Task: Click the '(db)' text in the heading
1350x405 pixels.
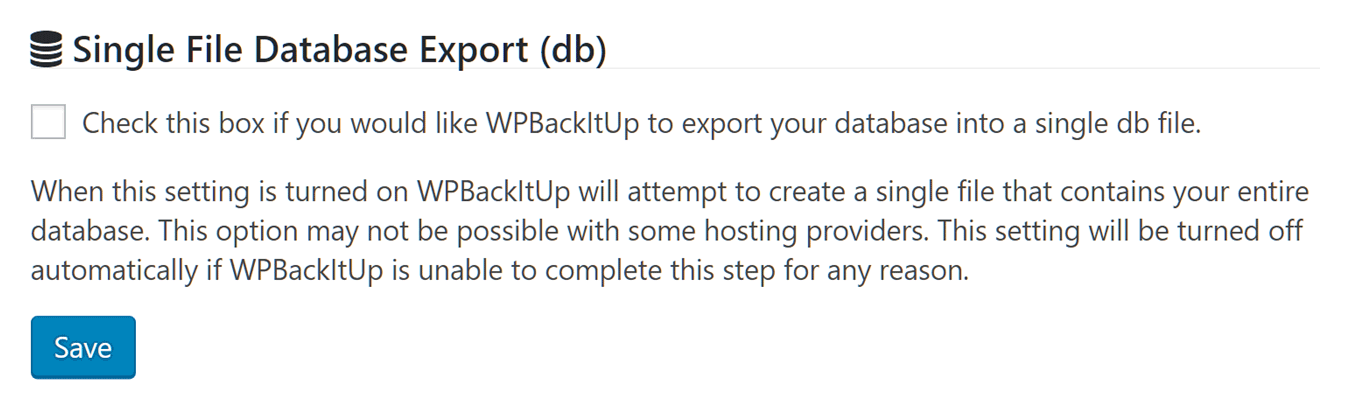Action: click(x=572, y=50)
